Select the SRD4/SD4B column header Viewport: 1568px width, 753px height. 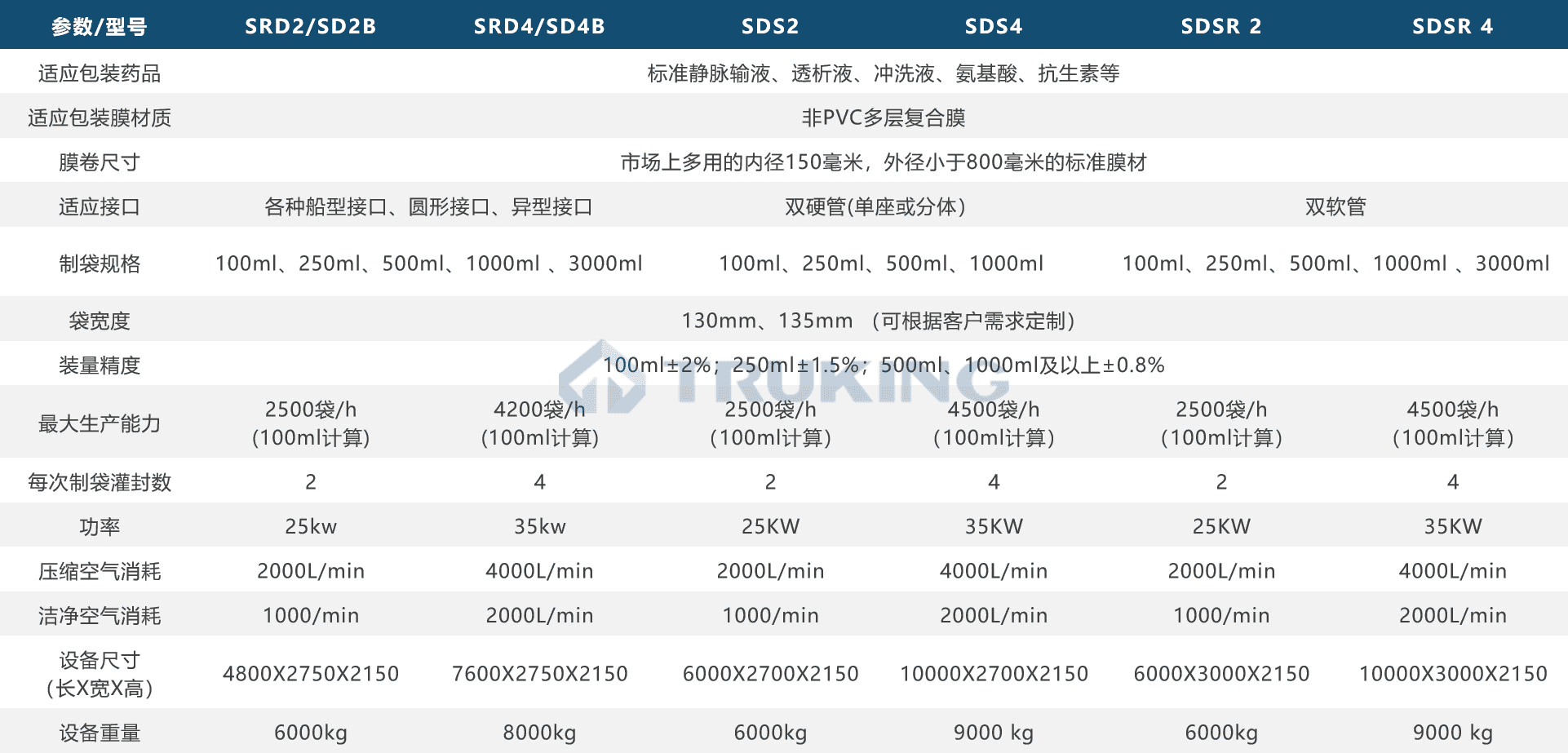539,26
